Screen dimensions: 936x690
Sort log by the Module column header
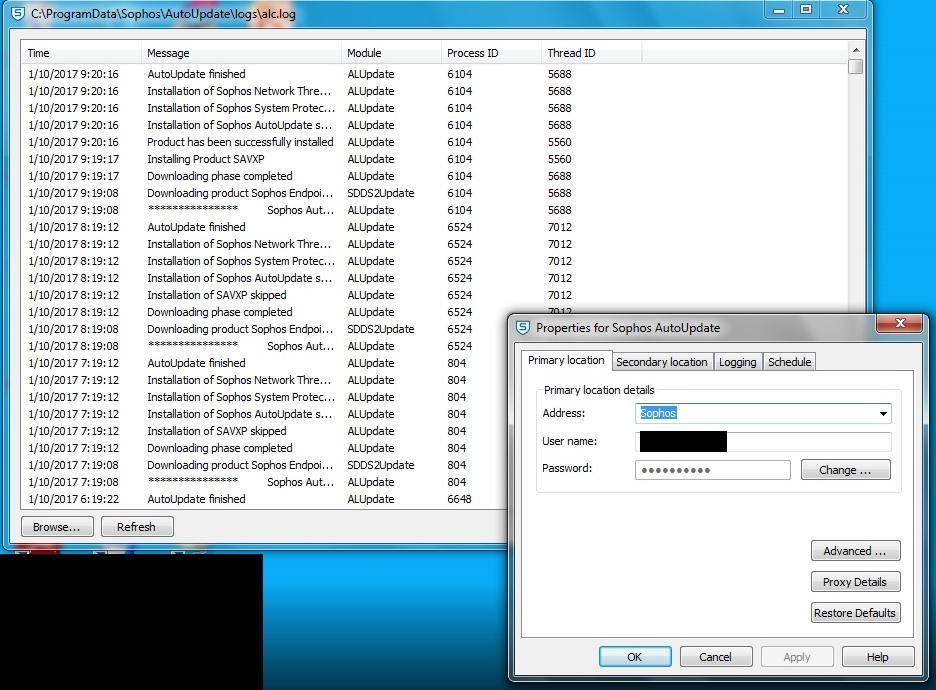click(391, 53)
